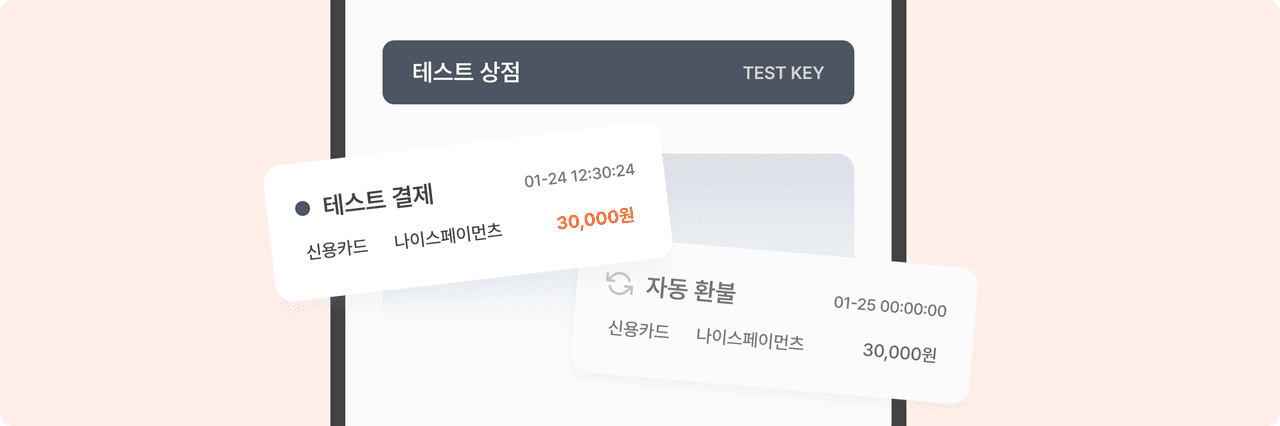Select 신용카드 in the 테스트 결제 card

point(337,248)
